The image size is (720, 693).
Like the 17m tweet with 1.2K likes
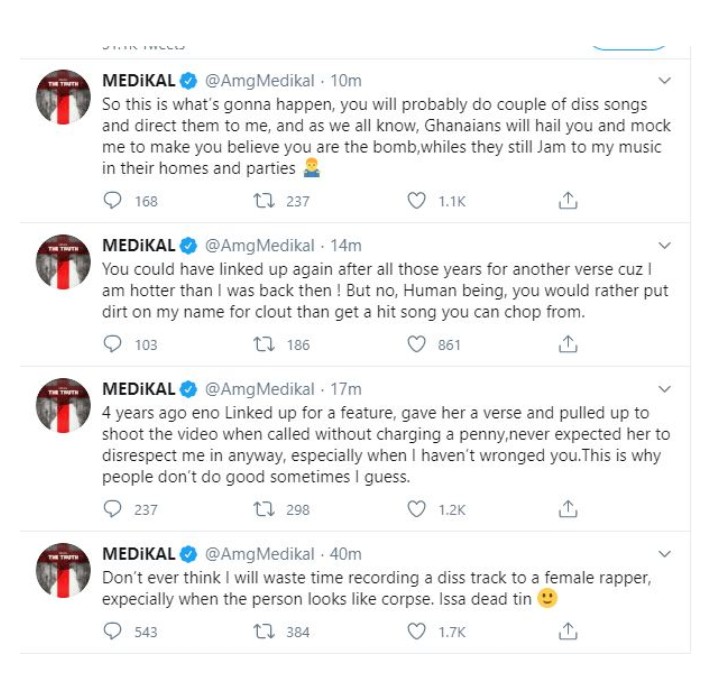417,509
